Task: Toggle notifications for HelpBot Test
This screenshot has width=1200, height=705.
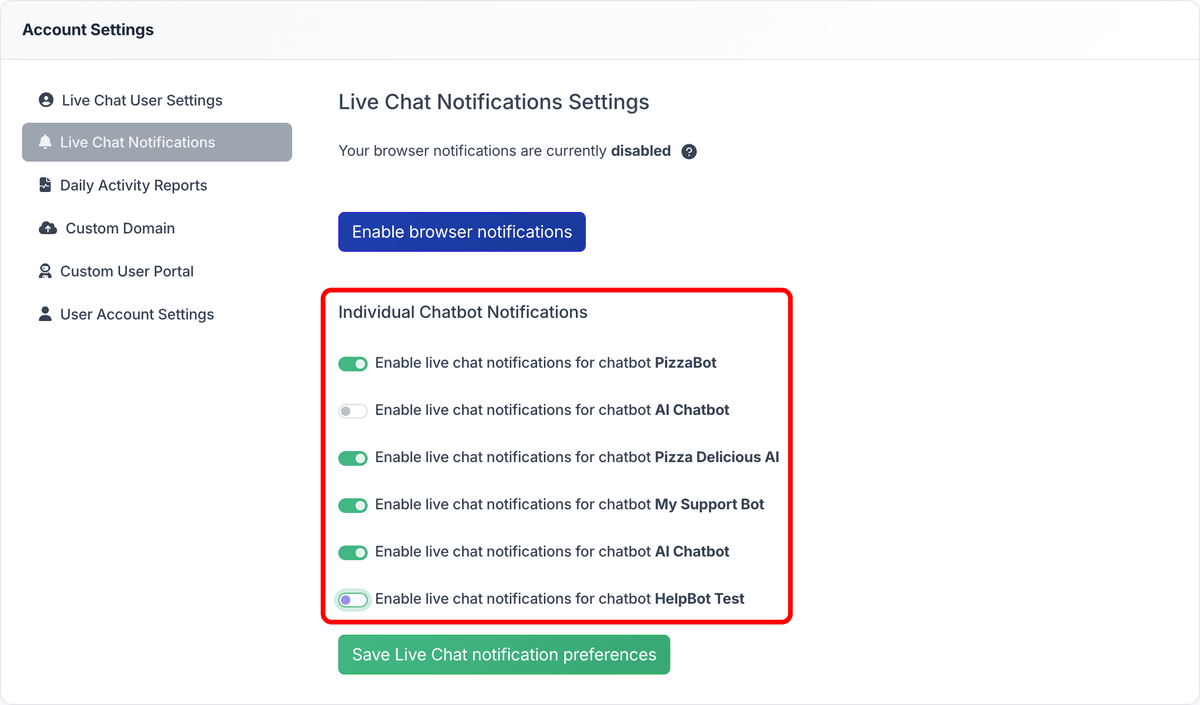Action: [x=352, y=598]
